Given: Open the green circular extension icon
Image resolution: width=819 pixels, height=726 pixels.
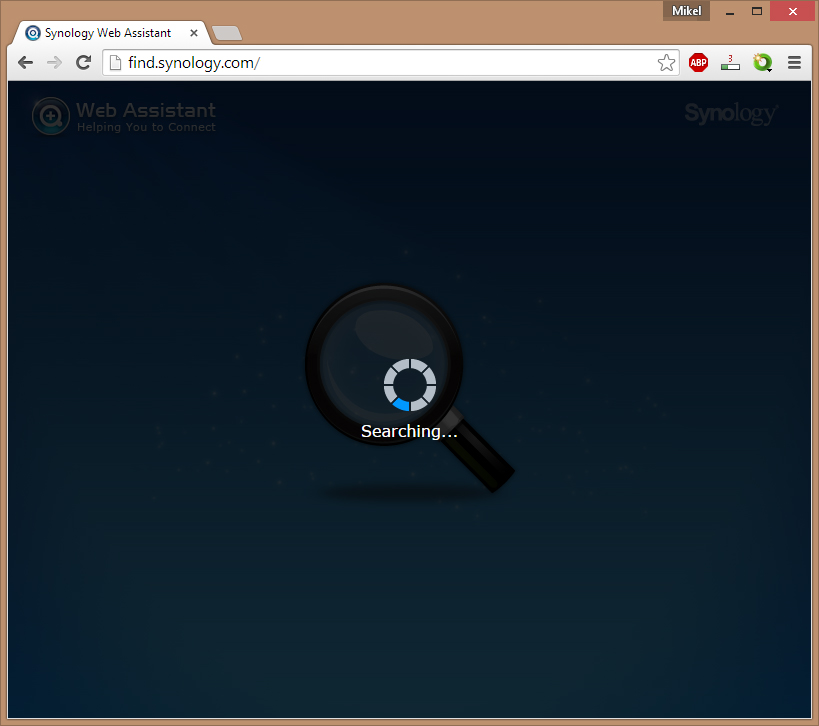Looking at the screenshot, I should [x=762, y=63].
